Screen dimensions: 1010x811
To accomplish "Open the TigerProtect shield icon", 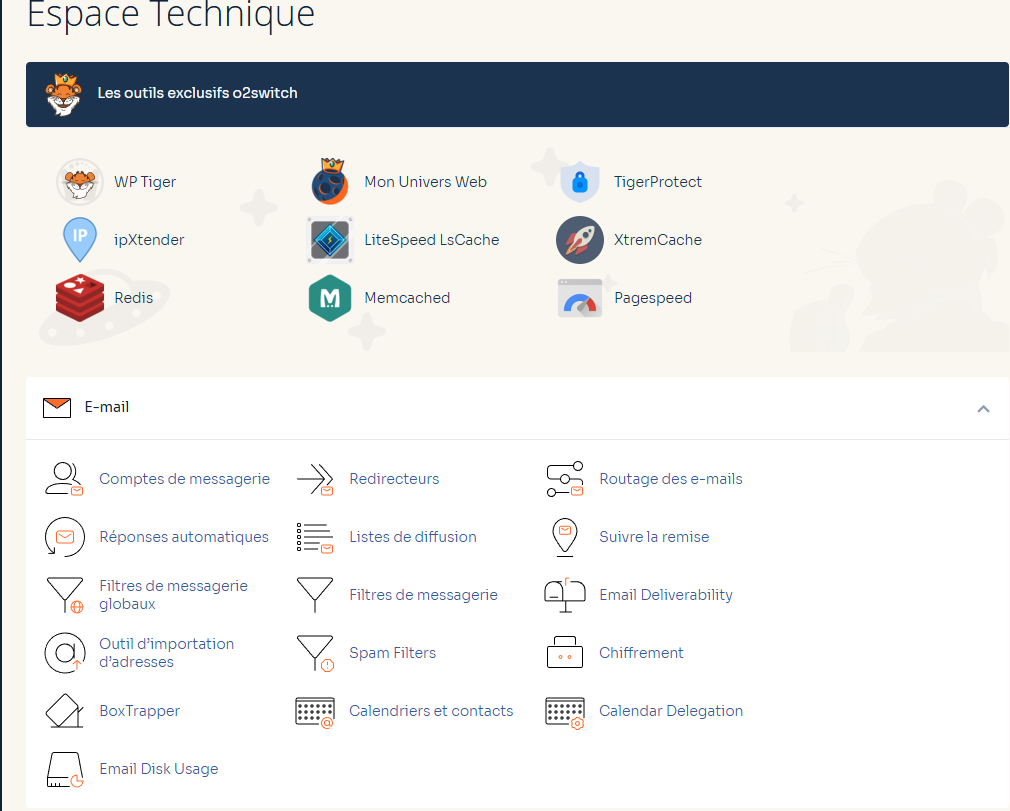I will coord(580,182).
